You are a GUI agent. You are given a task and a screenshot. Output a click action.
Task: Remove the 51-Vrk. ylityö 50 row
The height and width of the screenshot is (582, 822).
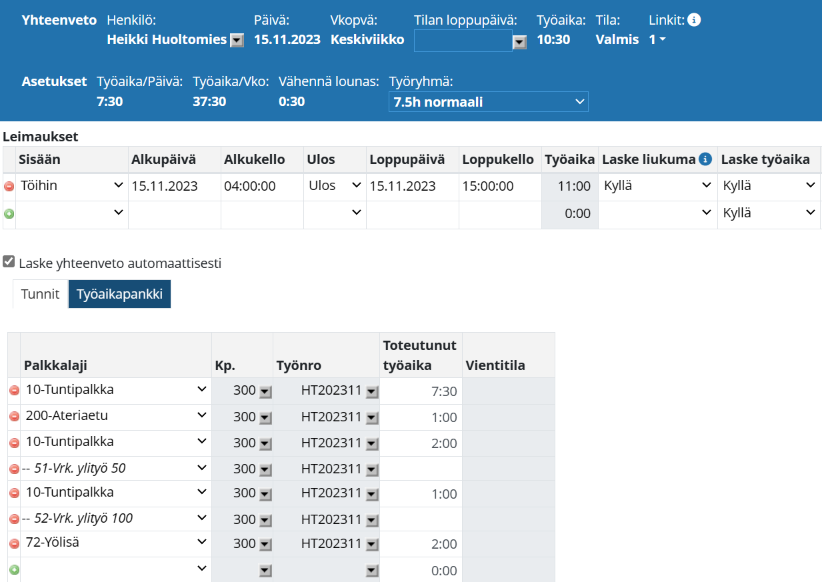point(14,468)
